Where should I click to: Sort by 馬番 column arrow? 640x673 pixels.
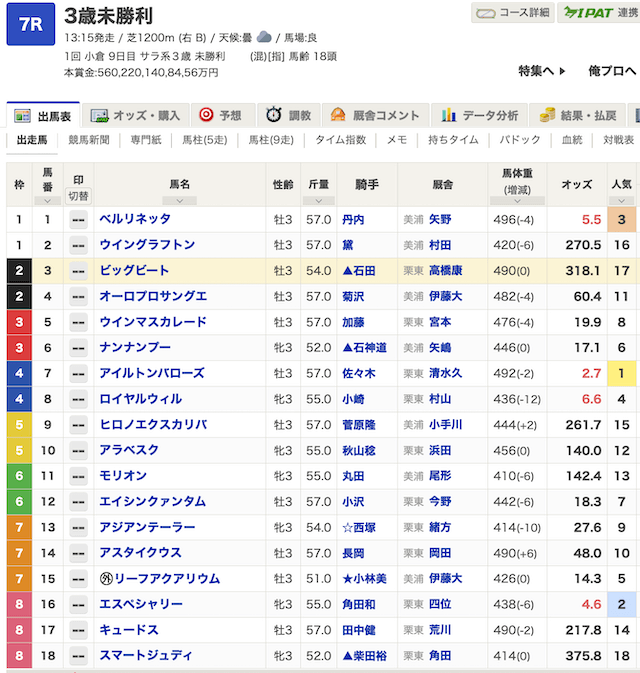coord(47,200)
